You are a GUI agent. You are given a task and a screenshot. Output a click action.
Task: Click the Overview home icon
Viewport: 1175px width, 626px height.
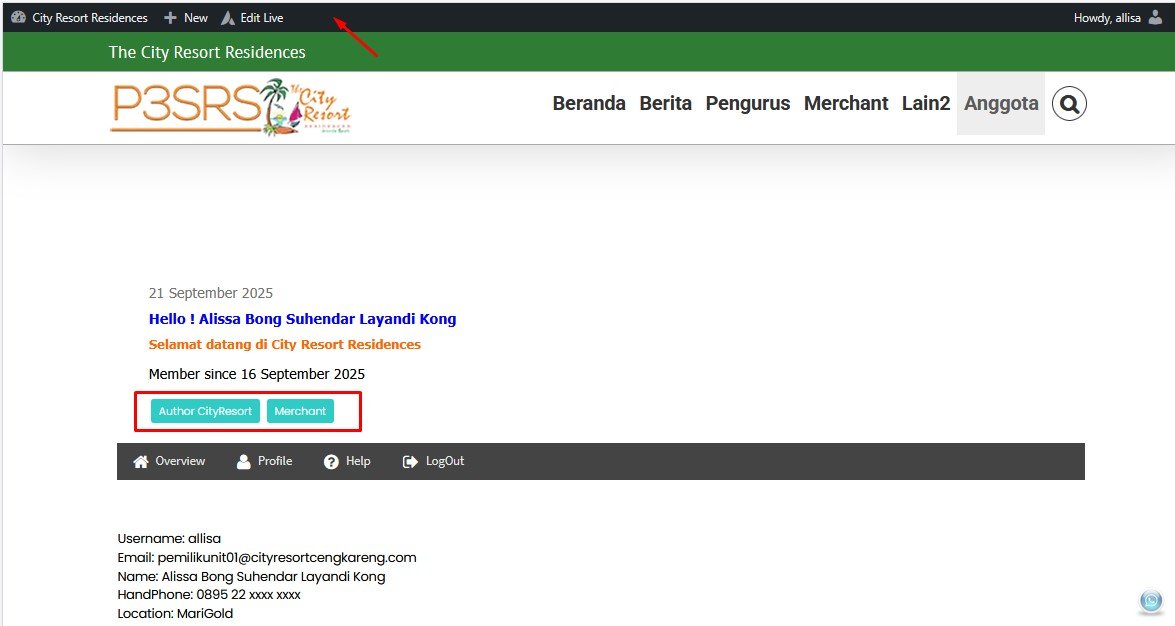(141, 462)
